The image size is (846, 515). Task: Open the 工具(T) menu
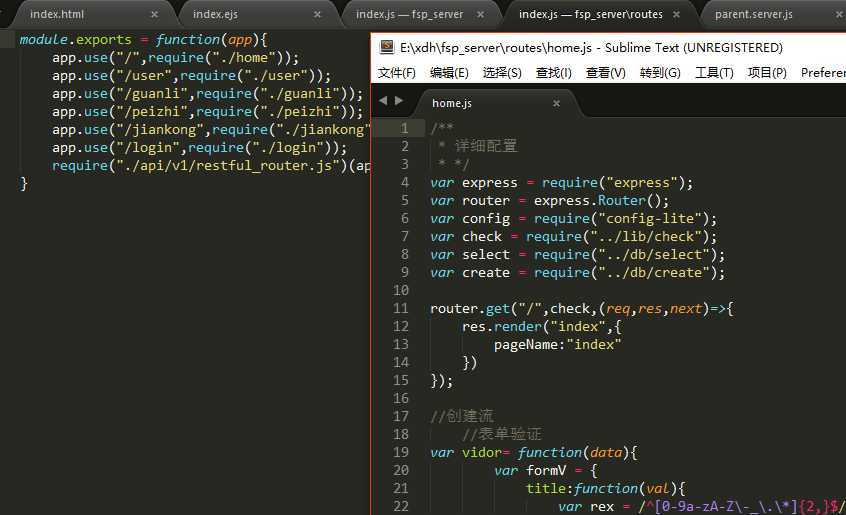coord(714,73)
